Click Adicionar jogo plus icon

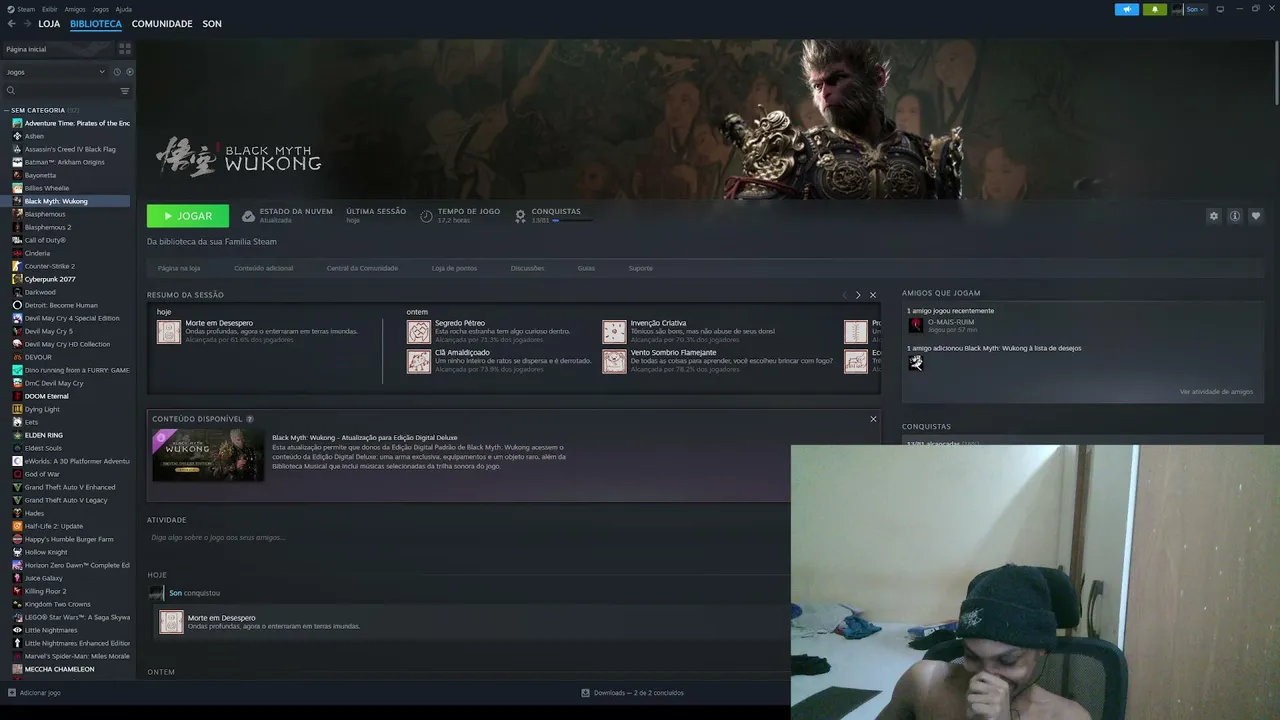12,692
